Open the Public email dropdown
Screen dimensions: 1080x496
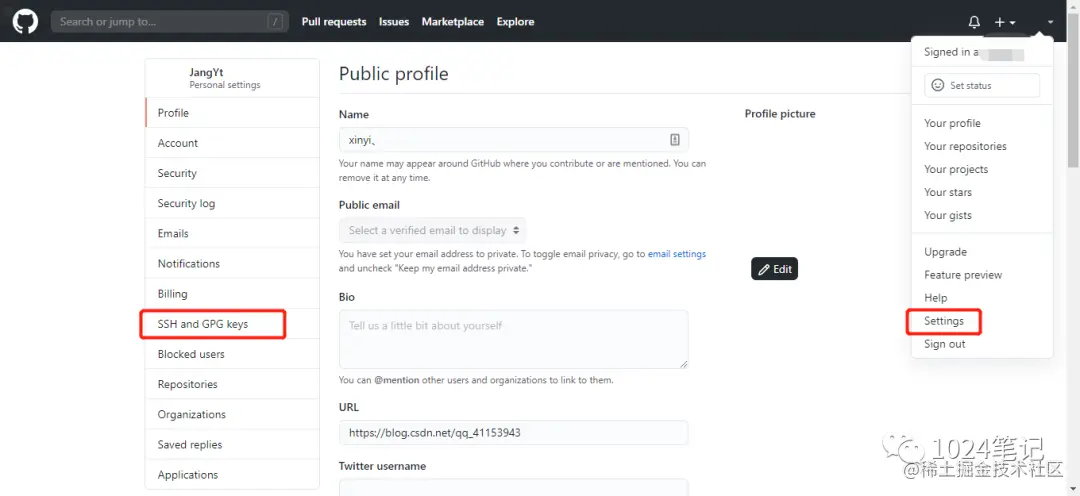(x=433, y=231)
